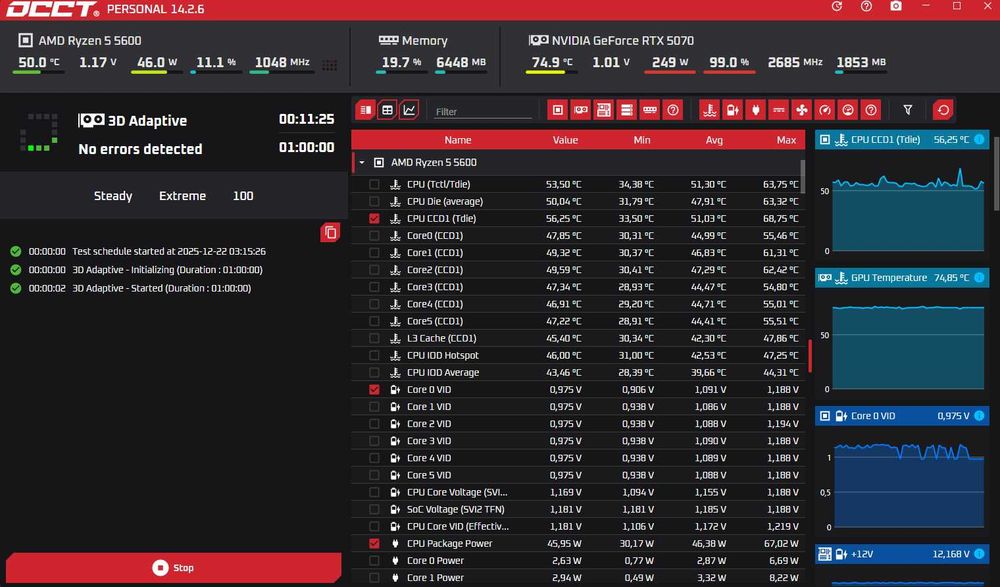Open the history clock icon in title bar
This screenshot has width=1000, height=587.
pyautogui.click(x=837, y=6)
